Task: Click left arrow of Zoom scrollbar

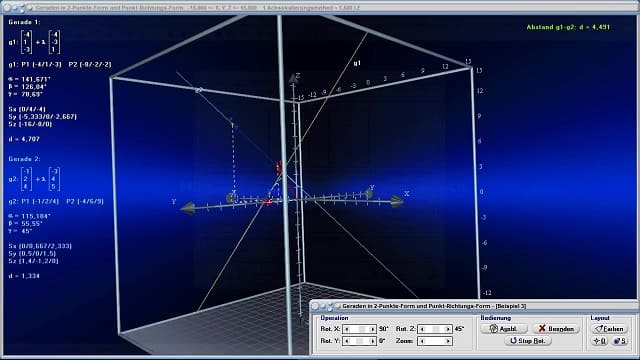Action: click(422, 341)
